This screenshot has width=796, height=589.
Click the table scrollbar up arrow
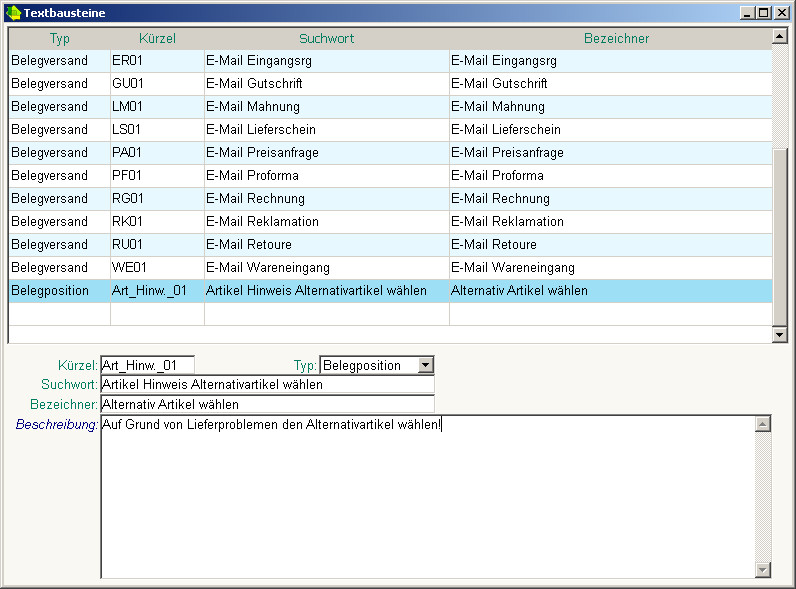point(779,36)
